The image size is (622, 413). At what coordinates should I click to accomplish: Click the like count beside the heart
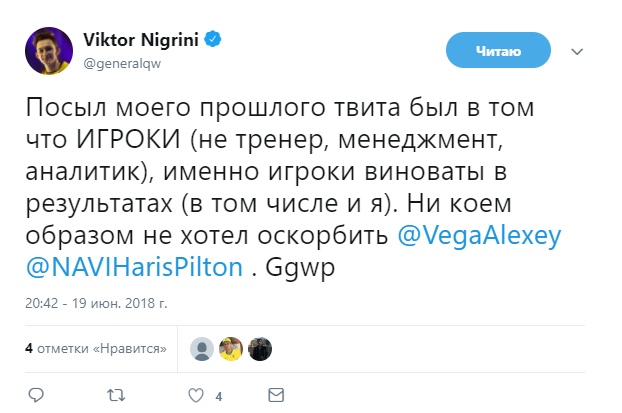tap(218, 395)
